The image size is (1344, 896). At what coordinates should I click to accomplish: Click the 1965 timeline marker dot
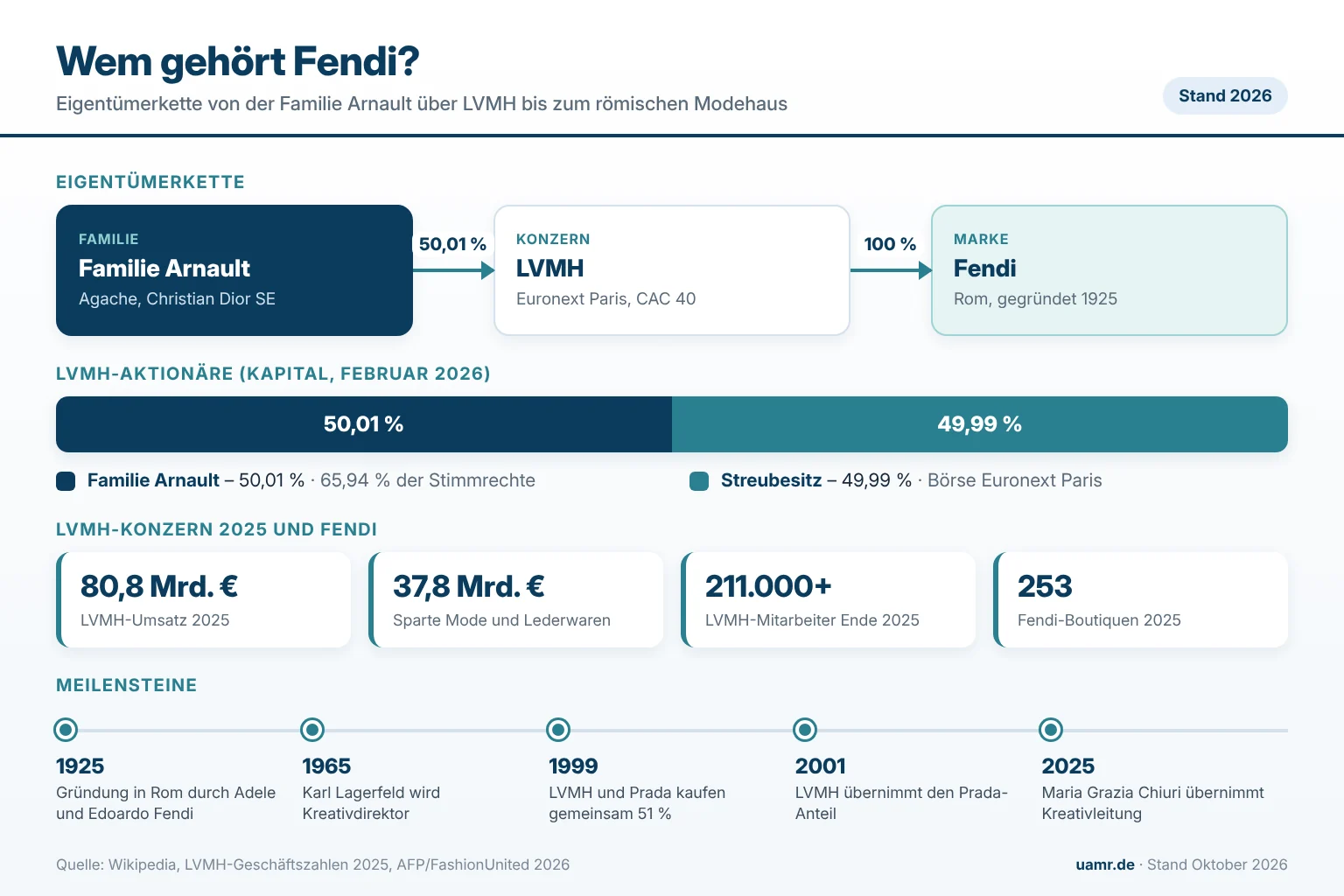click(x=312, y=730)
